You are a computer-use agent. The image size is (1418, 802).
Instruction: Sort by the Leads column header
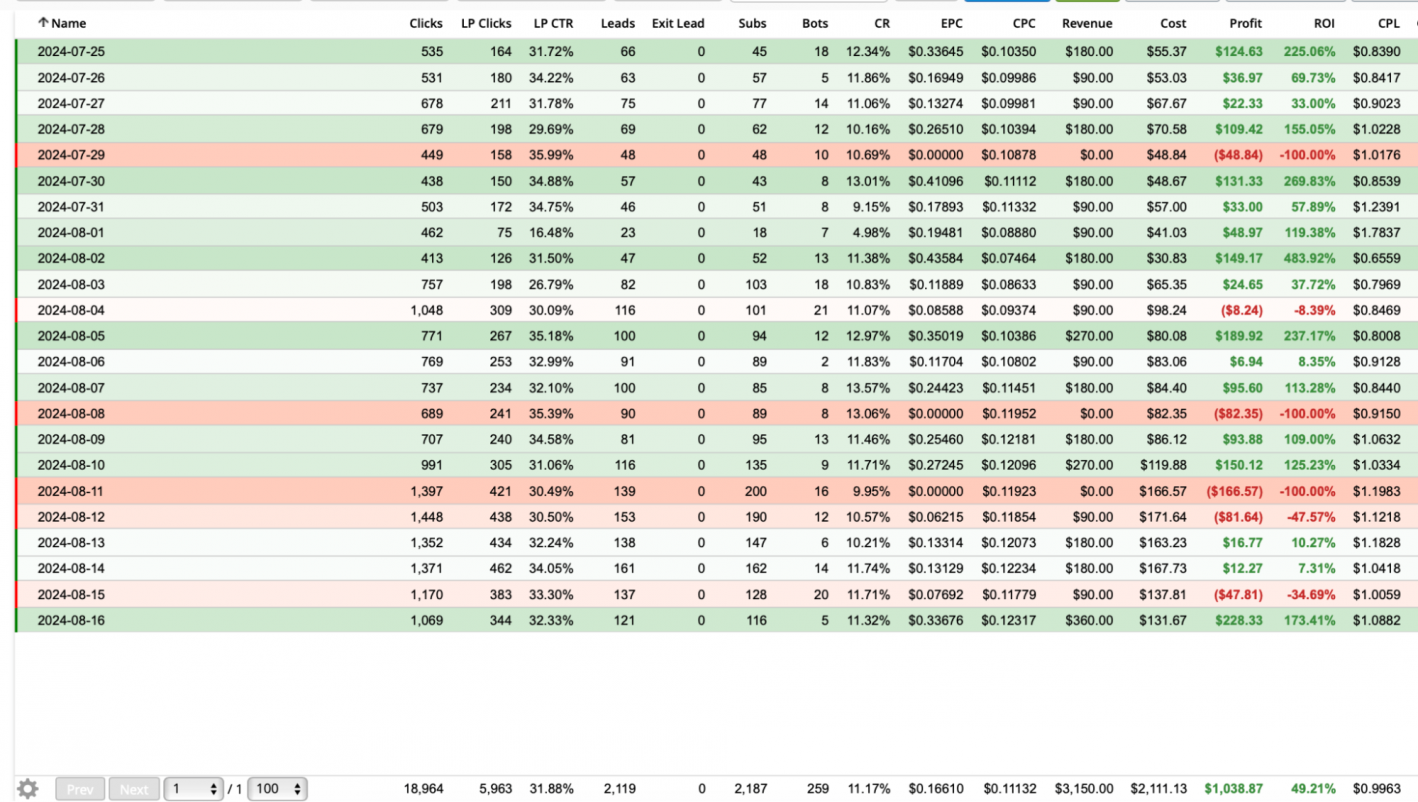coord(618,23)
